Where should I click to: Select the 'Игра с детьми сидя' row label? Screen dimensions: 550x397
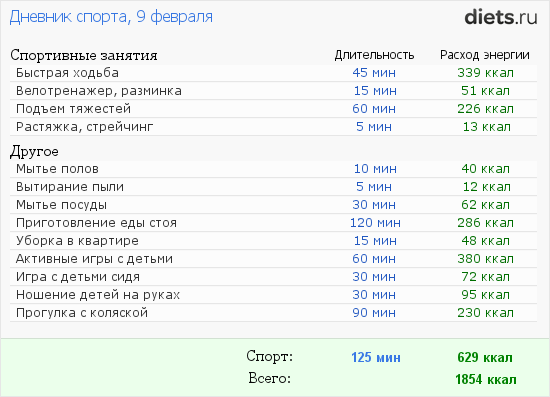[x=78, y=277]
